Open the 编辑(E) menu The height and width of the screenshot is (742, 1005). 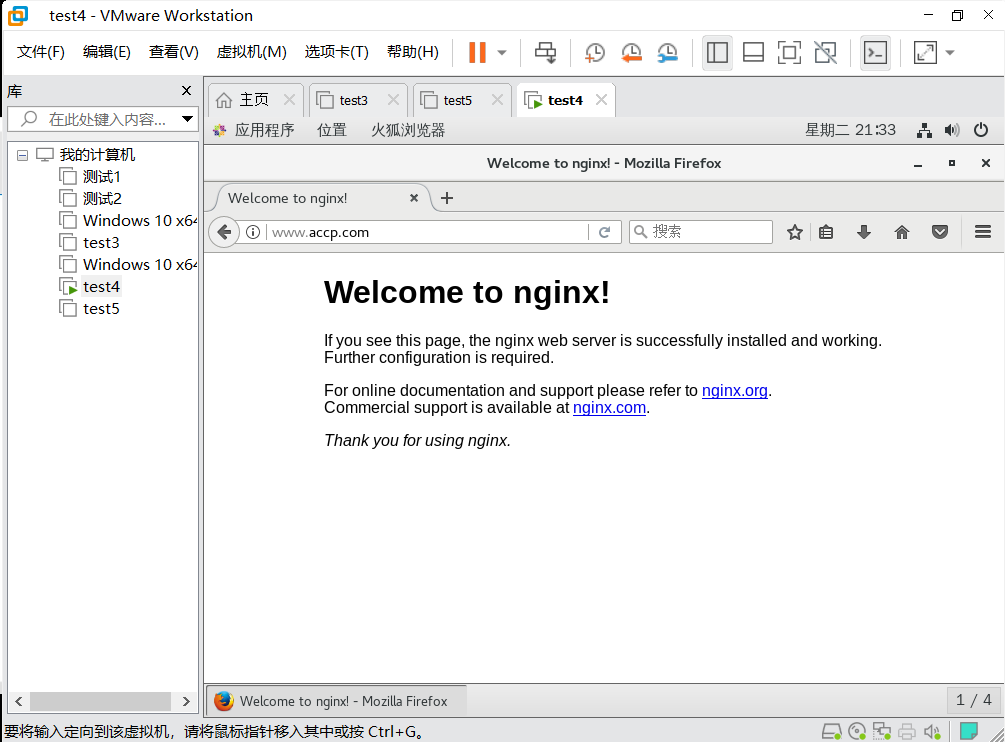click(106, 52)
